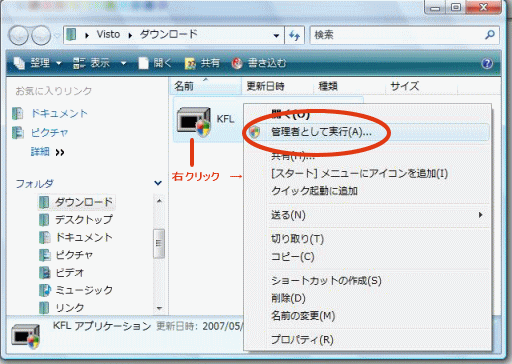Choose ショートカットの作成(S) in context menu
This screenshot has height=364, width=512.
point(367,281)
